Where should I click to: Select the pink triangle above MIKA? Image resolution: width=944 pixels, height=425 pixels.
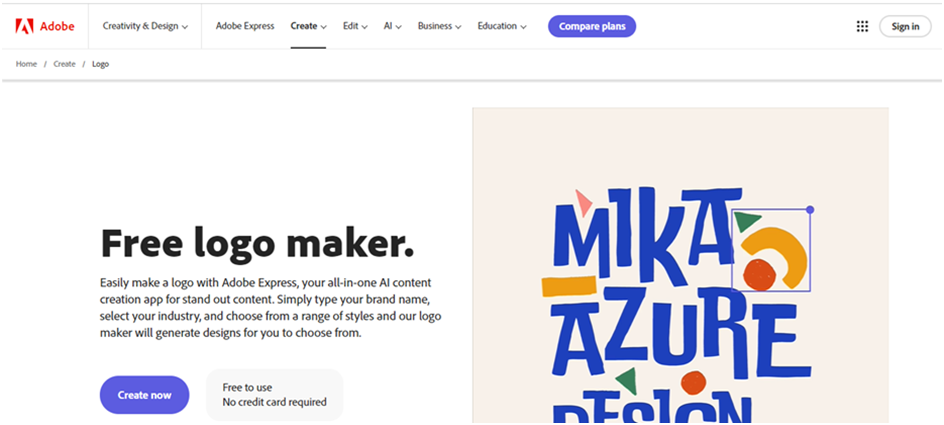tap(582, 203)
